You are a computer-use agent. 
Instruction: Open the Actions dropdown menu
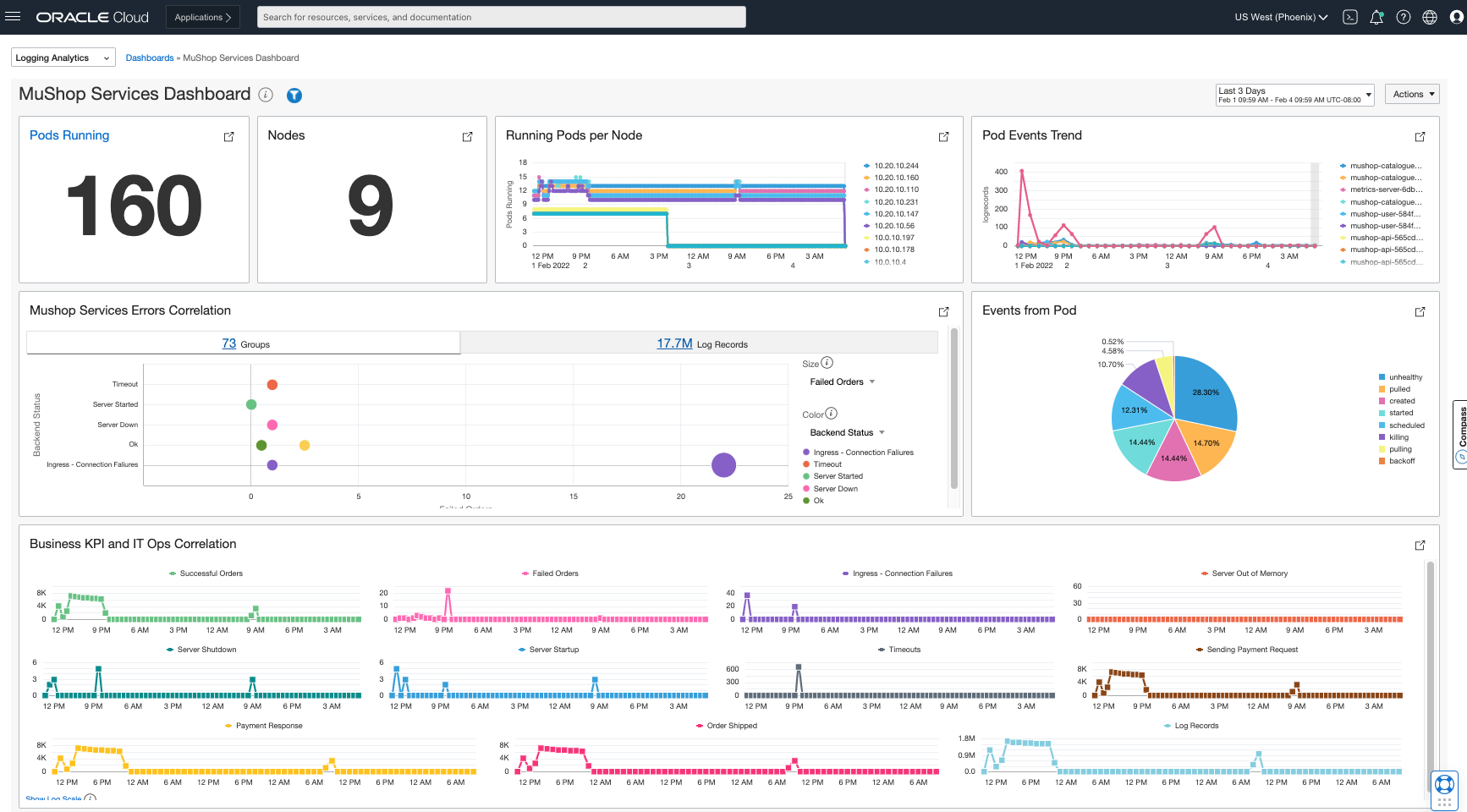point(1414,94)
